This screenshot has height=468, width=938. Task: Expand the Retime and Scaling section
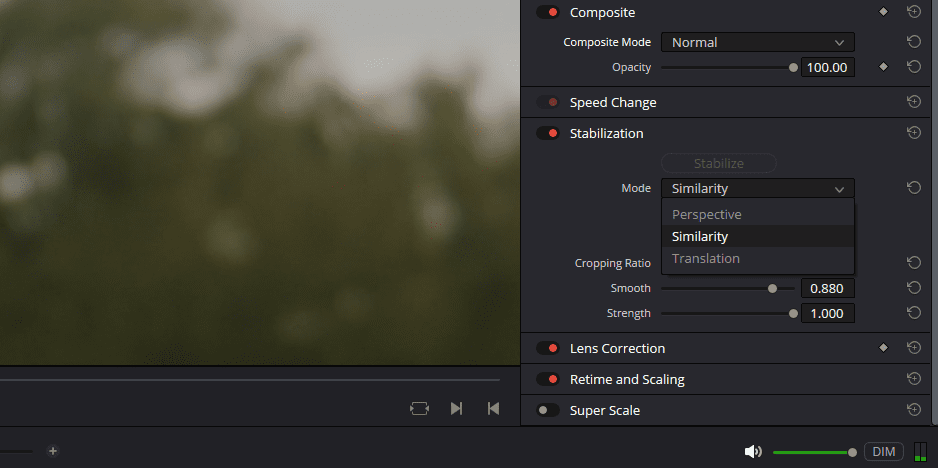tap(627, 379)
